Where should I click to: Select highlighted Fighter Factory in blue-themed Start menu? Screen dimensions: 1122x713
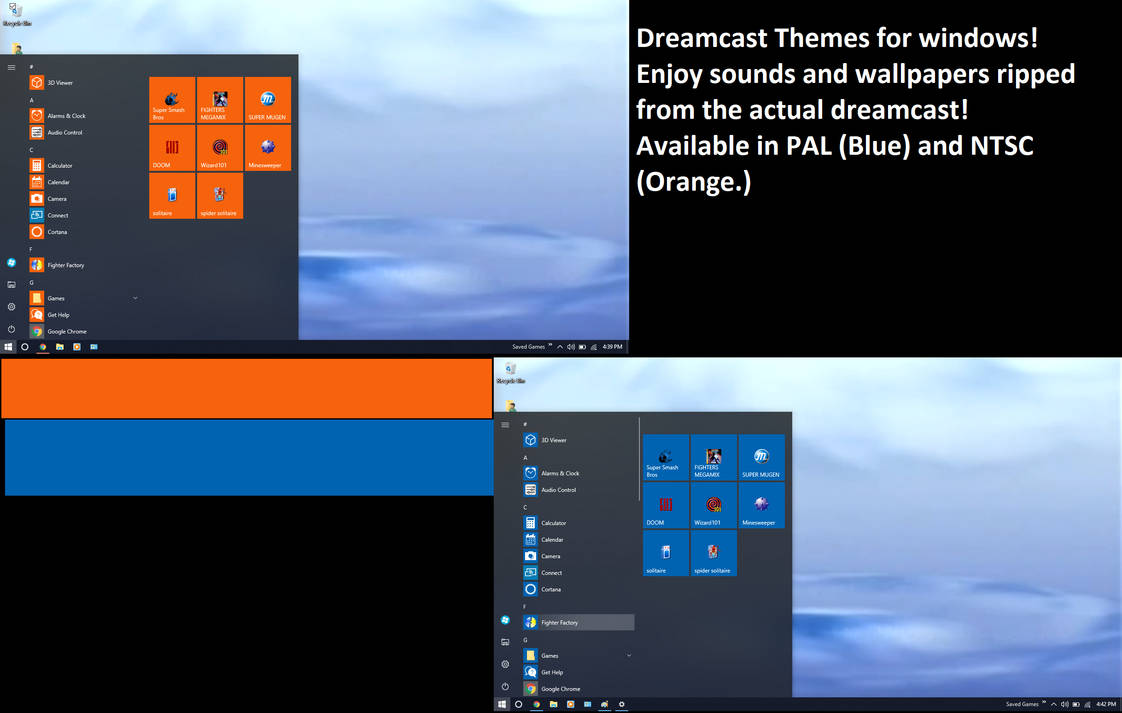[x=577, y=622]
